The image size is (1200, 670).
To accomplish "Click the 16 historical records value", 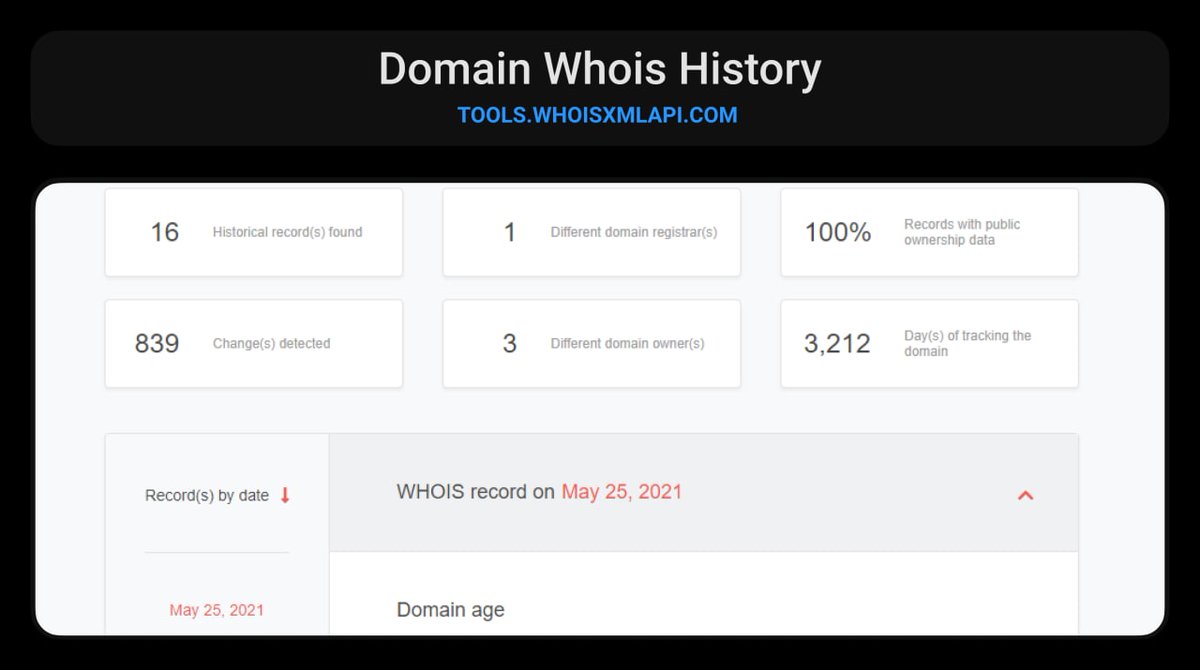I will coord(164,232).
